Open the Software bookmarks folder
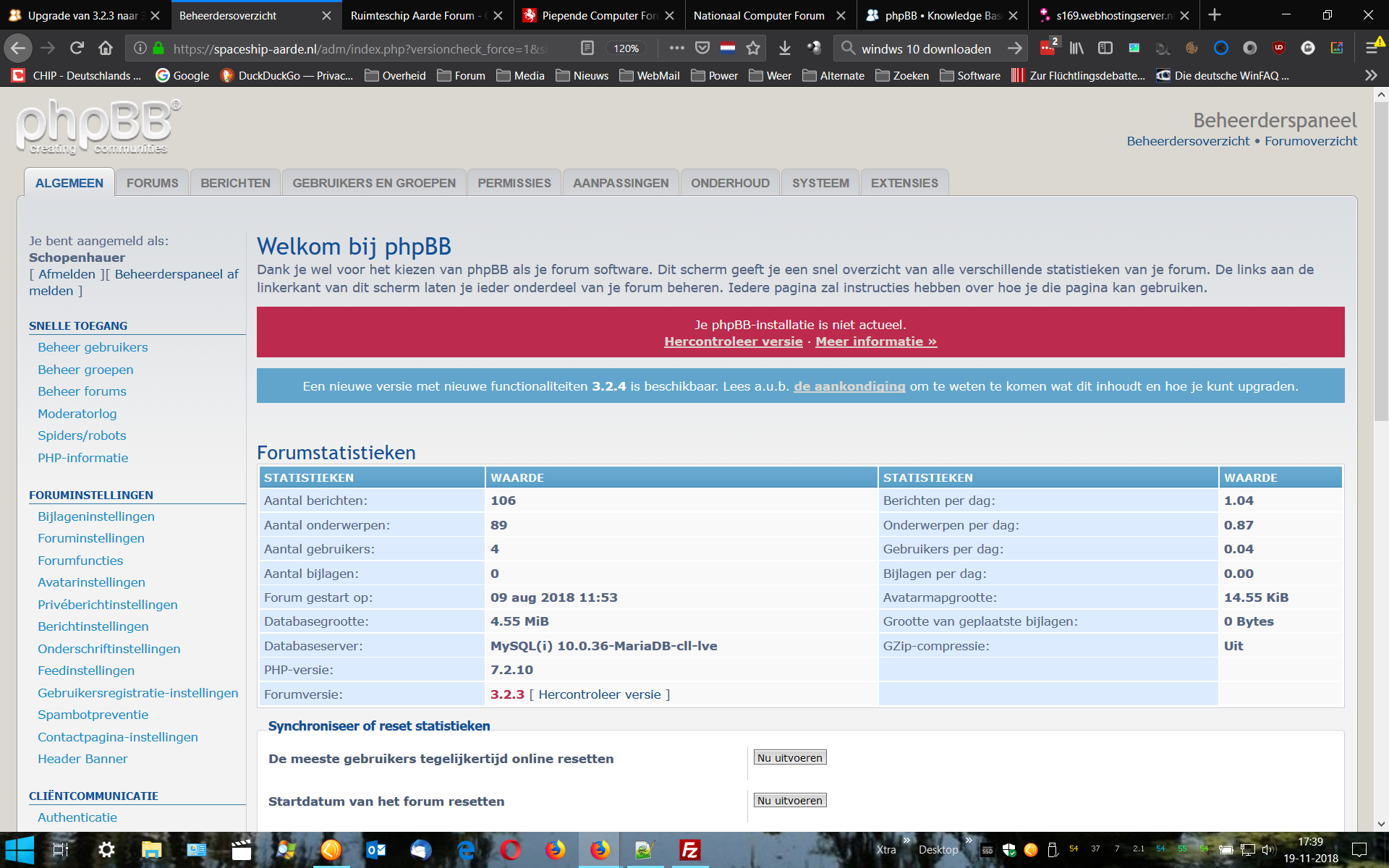The width and height of the screenshot is (1389, 868). [969, 75]
